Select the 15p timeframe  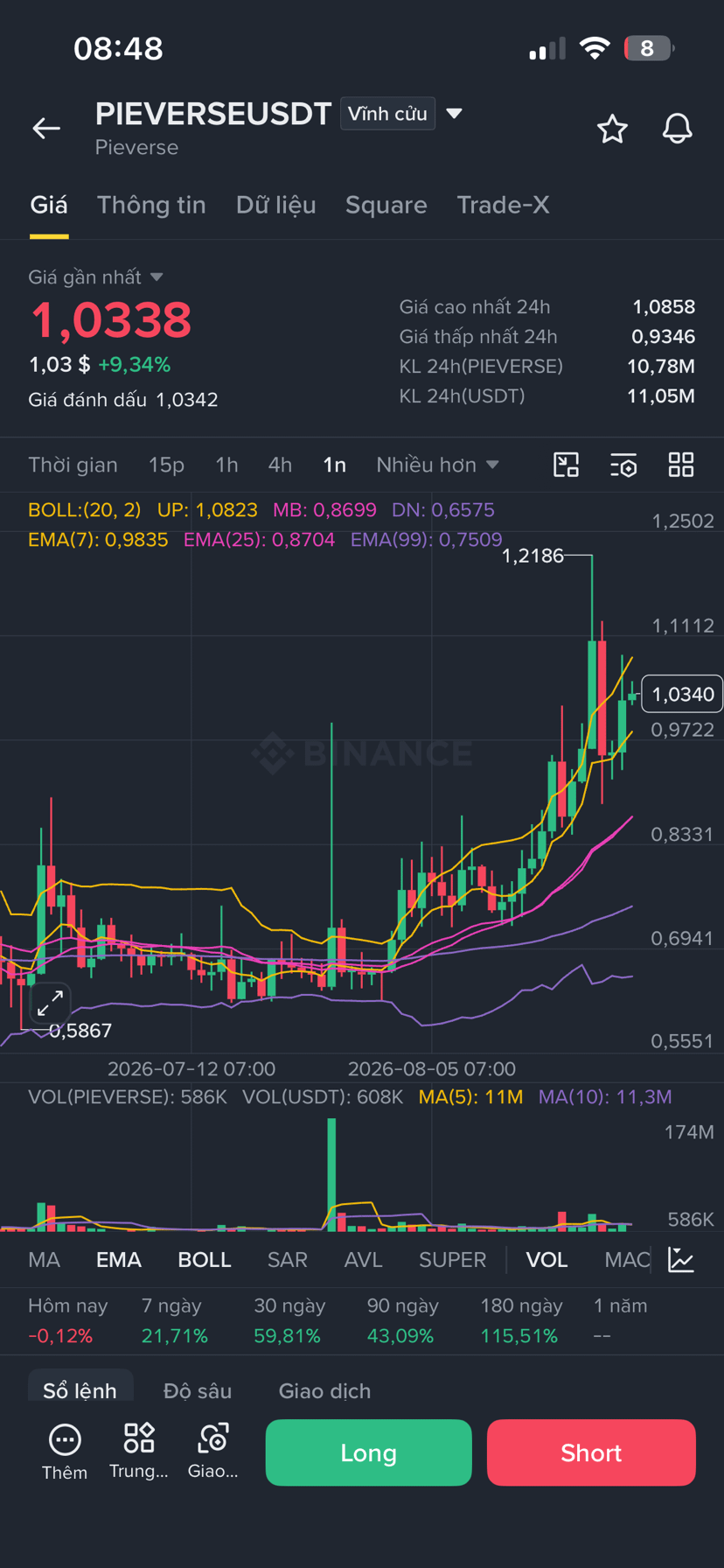click(166, 465)
